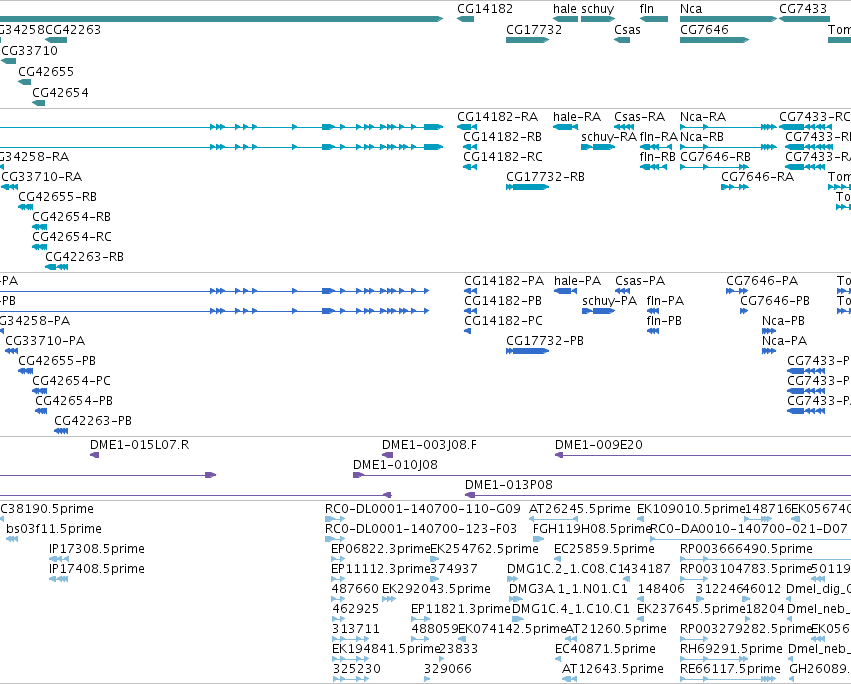
Task: Open protein CG14182-PC
Action: tap(504, 321)
